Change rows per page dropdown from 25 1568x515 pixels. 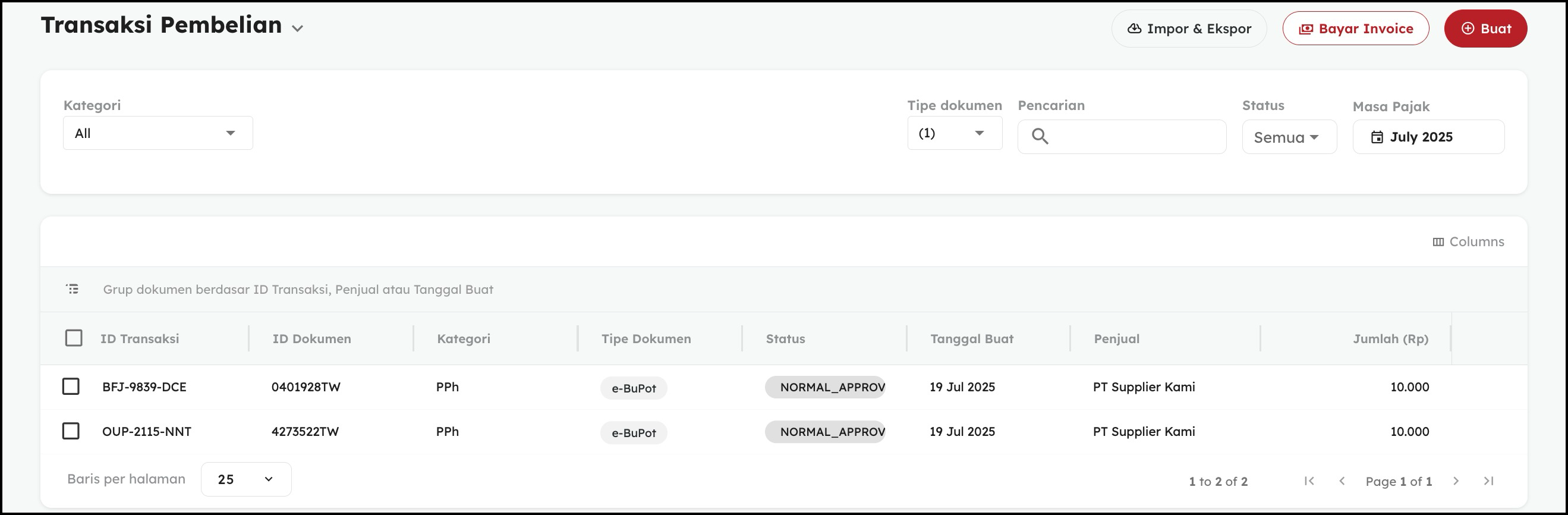[x=246, y=479]
